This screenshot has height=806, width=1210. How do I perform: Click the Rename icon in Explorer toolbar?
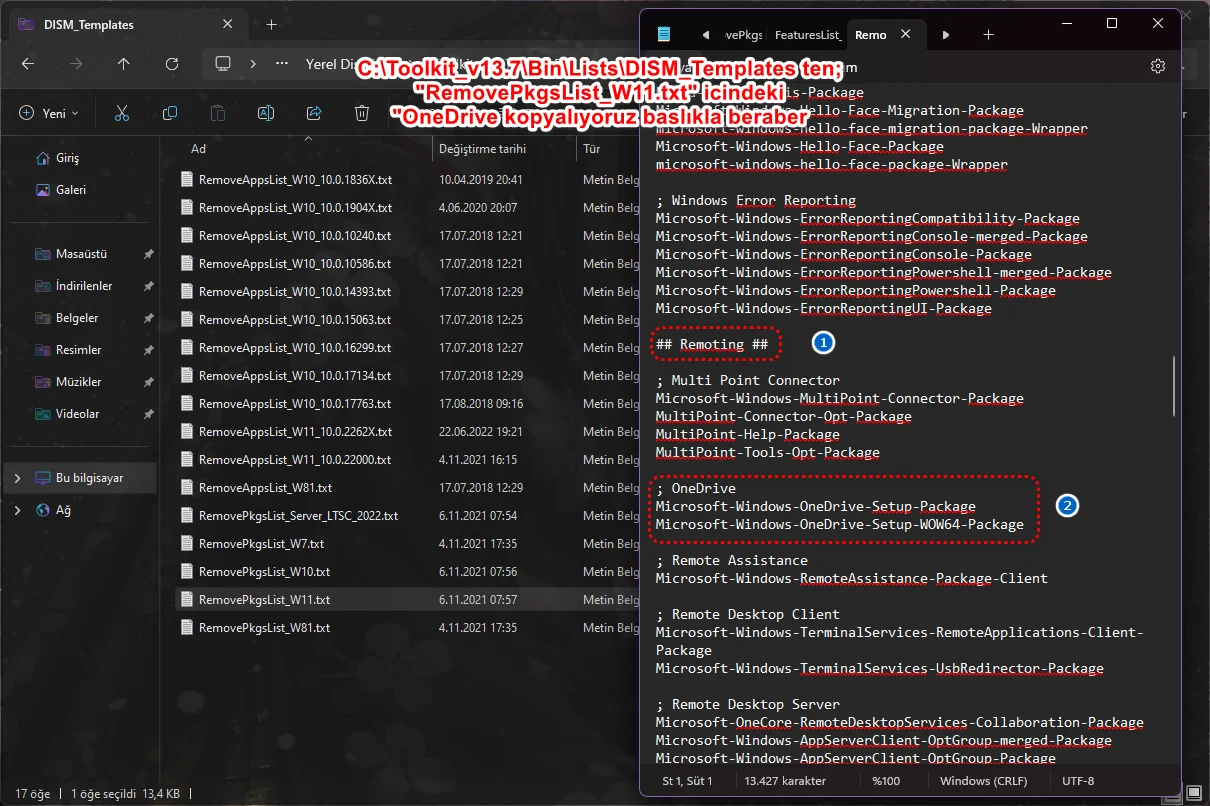266,113
